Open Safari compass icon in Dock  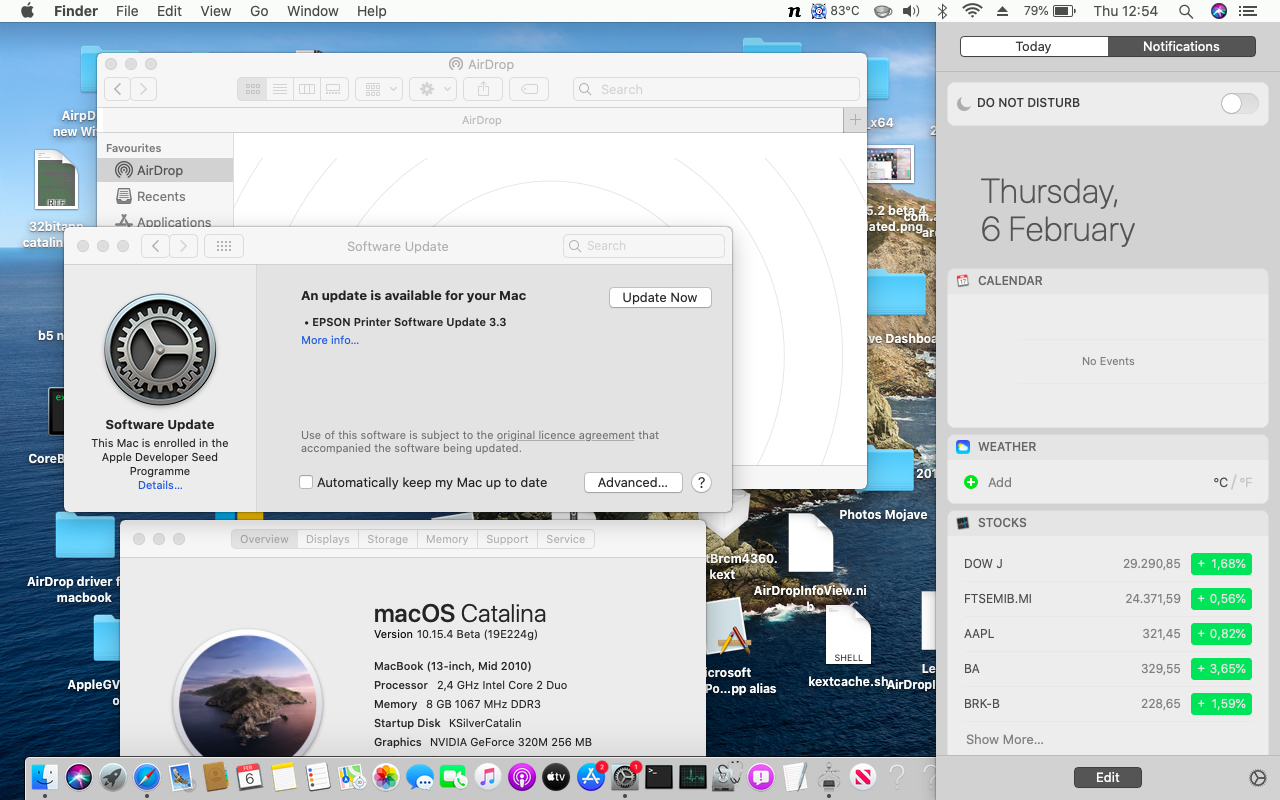(x=147, y=776)
